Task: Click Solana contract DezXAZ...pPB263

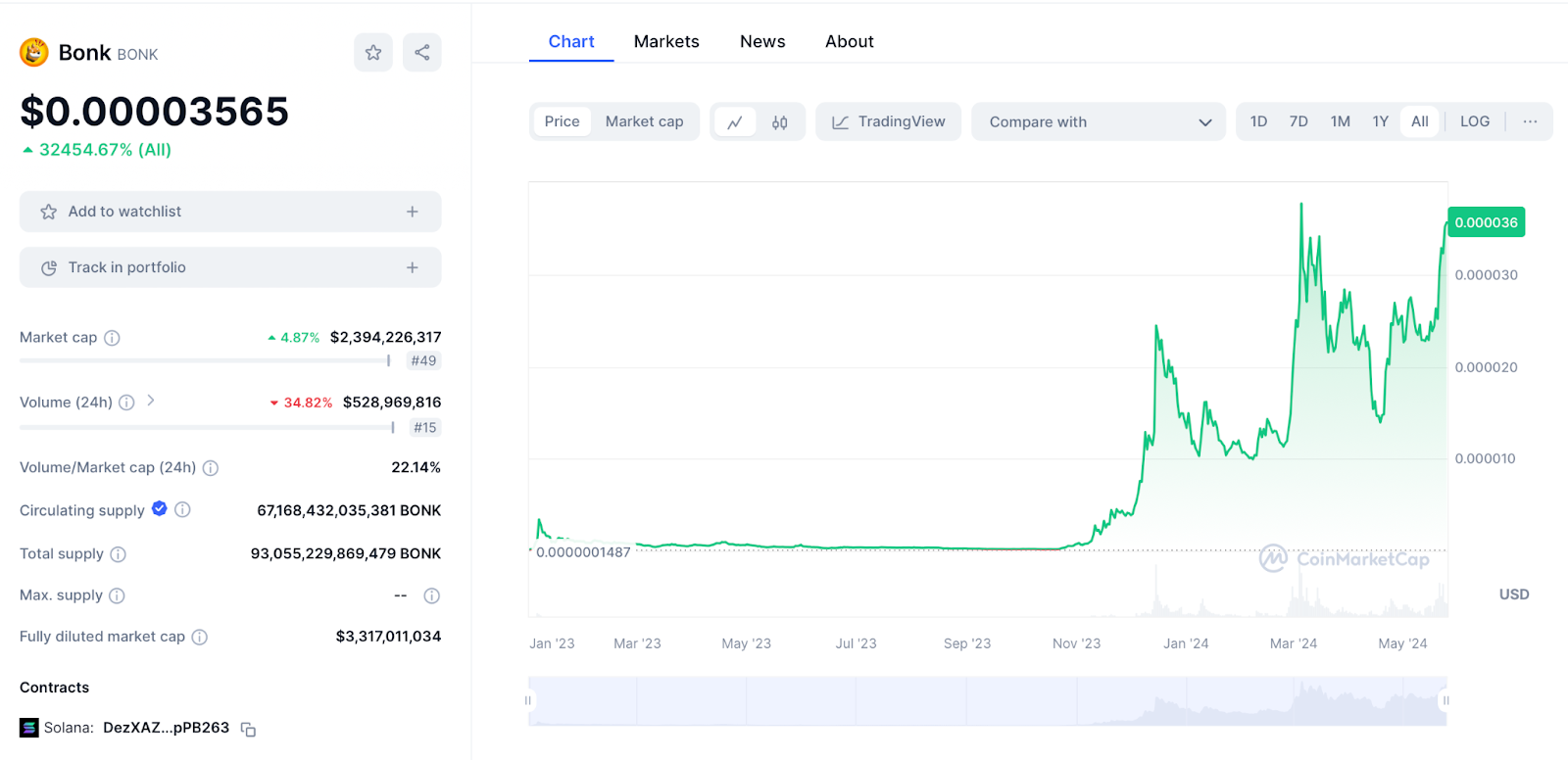Action: click(167, 728)
